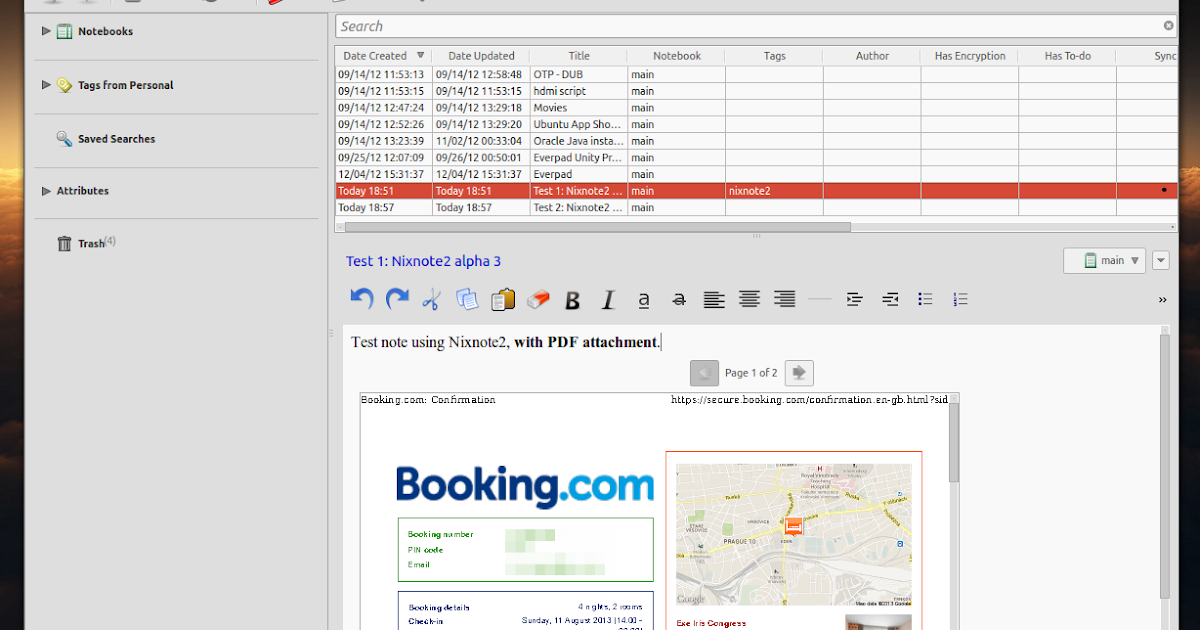Viewport: 1200px width, 630px height.
Task: Toggle bold formatting
Action: click(573, 300)
